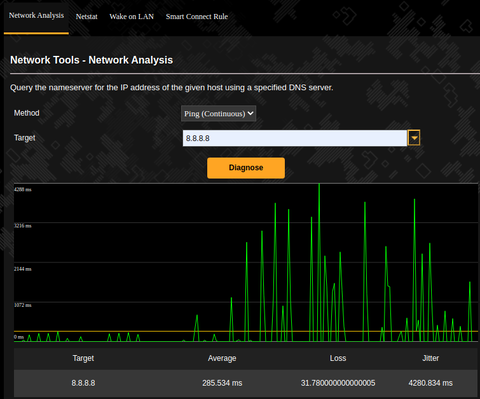Click into the Target field with 8.8.8.8
Image resolution: width=480 pixels, height=399 pixels.
(295, 138)
